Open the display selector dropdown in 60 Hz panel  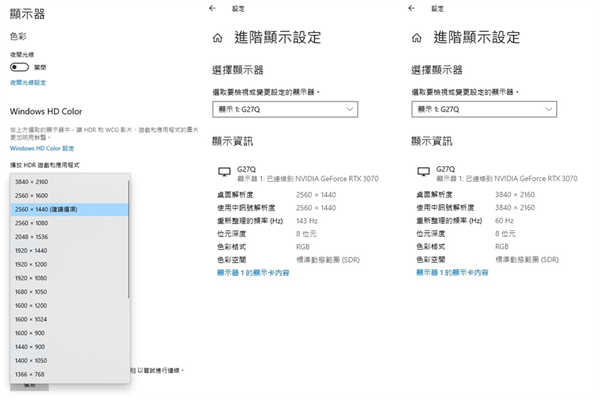click(484, 109)
